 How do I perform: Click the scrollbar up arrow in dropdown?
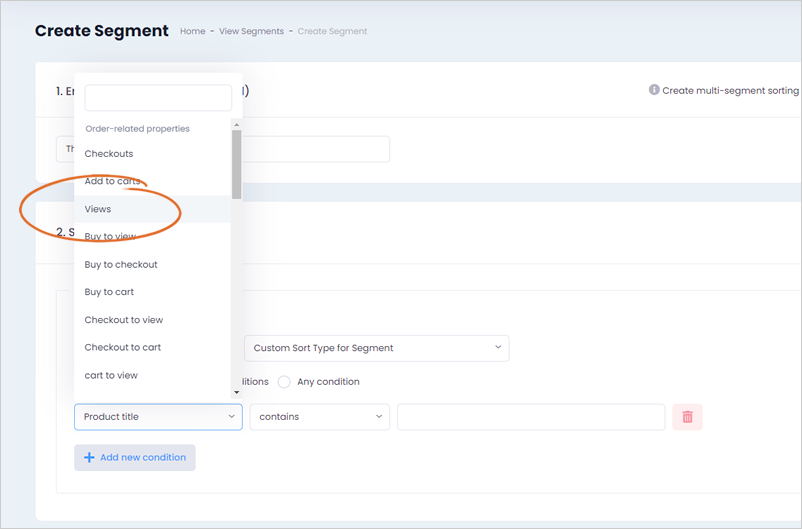click(236, 124)
